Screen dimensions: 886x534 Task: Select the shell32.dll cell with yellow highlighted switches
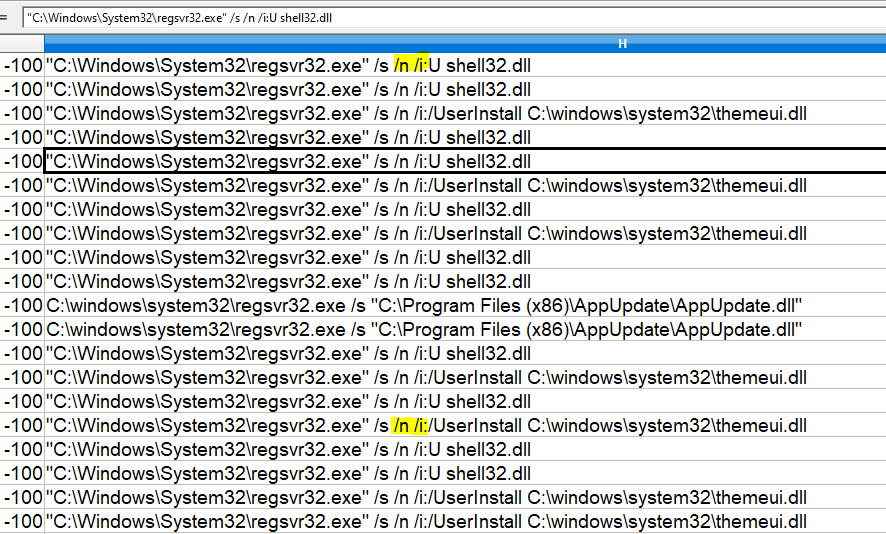click(465, 65)
